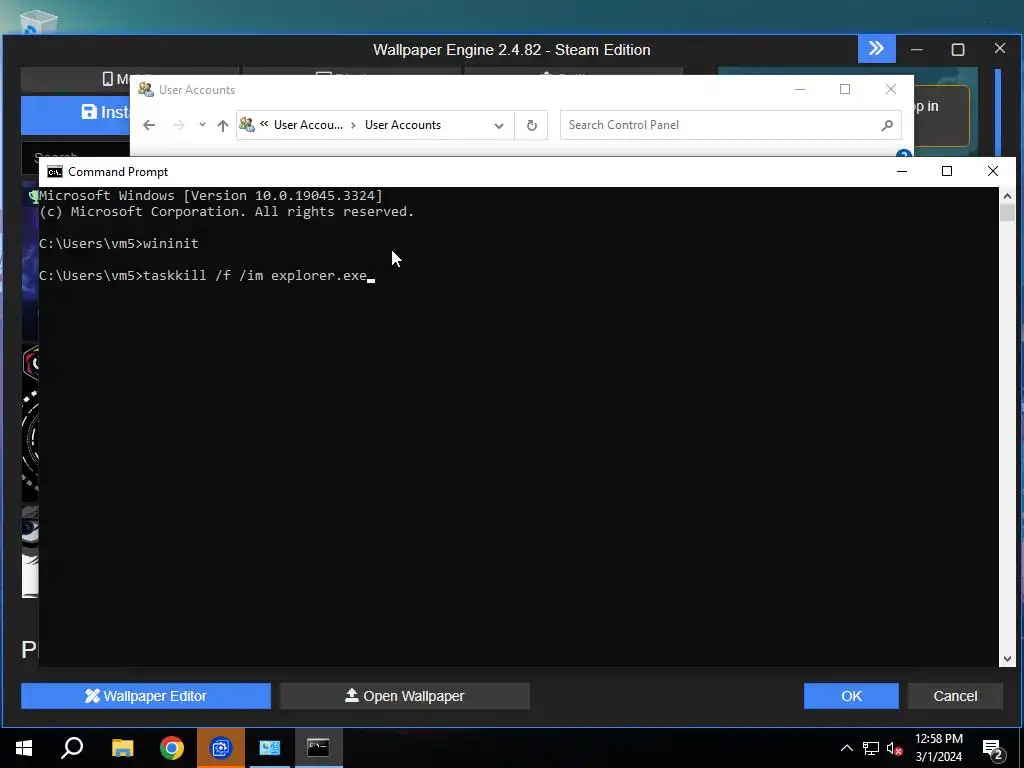Show hidden system tray icons
The height and width of the screenshot is (768, 1024).
(x=846, y=748)
